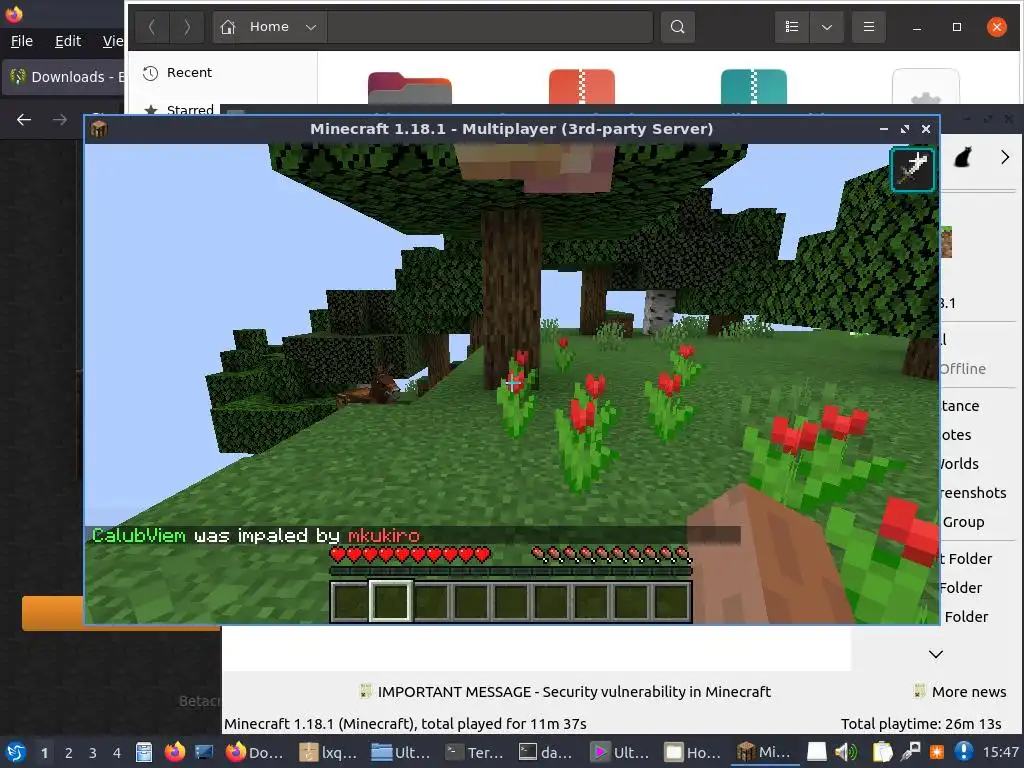Click the show desktop icon on the taskbar
The height and width of the screenshot is (768, 1024).
(x=204, y=752)
